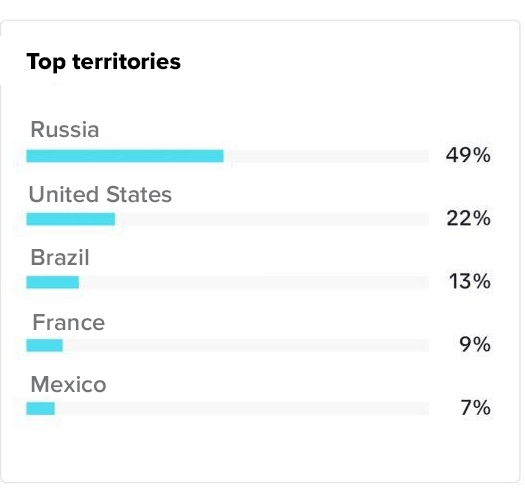Click the Russia progress bar

pos(228,156)
